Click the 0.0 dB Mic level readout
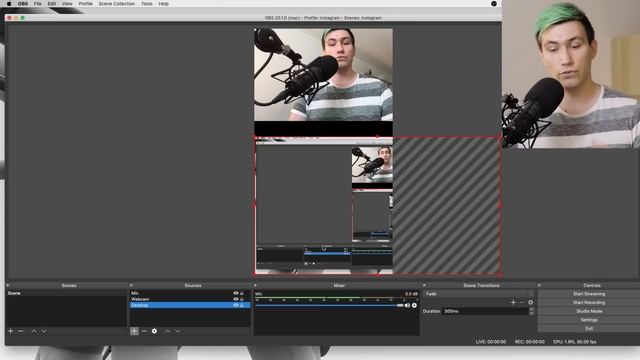Image resolution: width=640 pixels, height=360 pixels. (x=411, y=294)
